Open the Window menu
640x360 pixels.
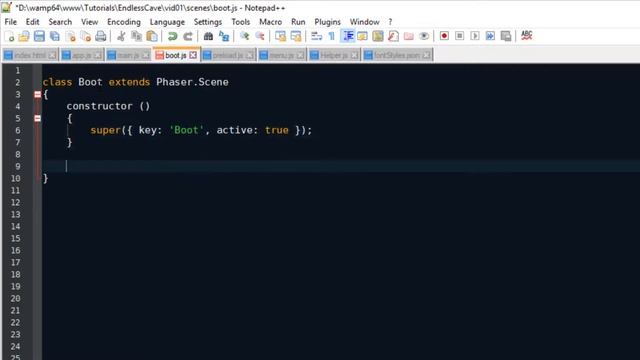point(364,22)
